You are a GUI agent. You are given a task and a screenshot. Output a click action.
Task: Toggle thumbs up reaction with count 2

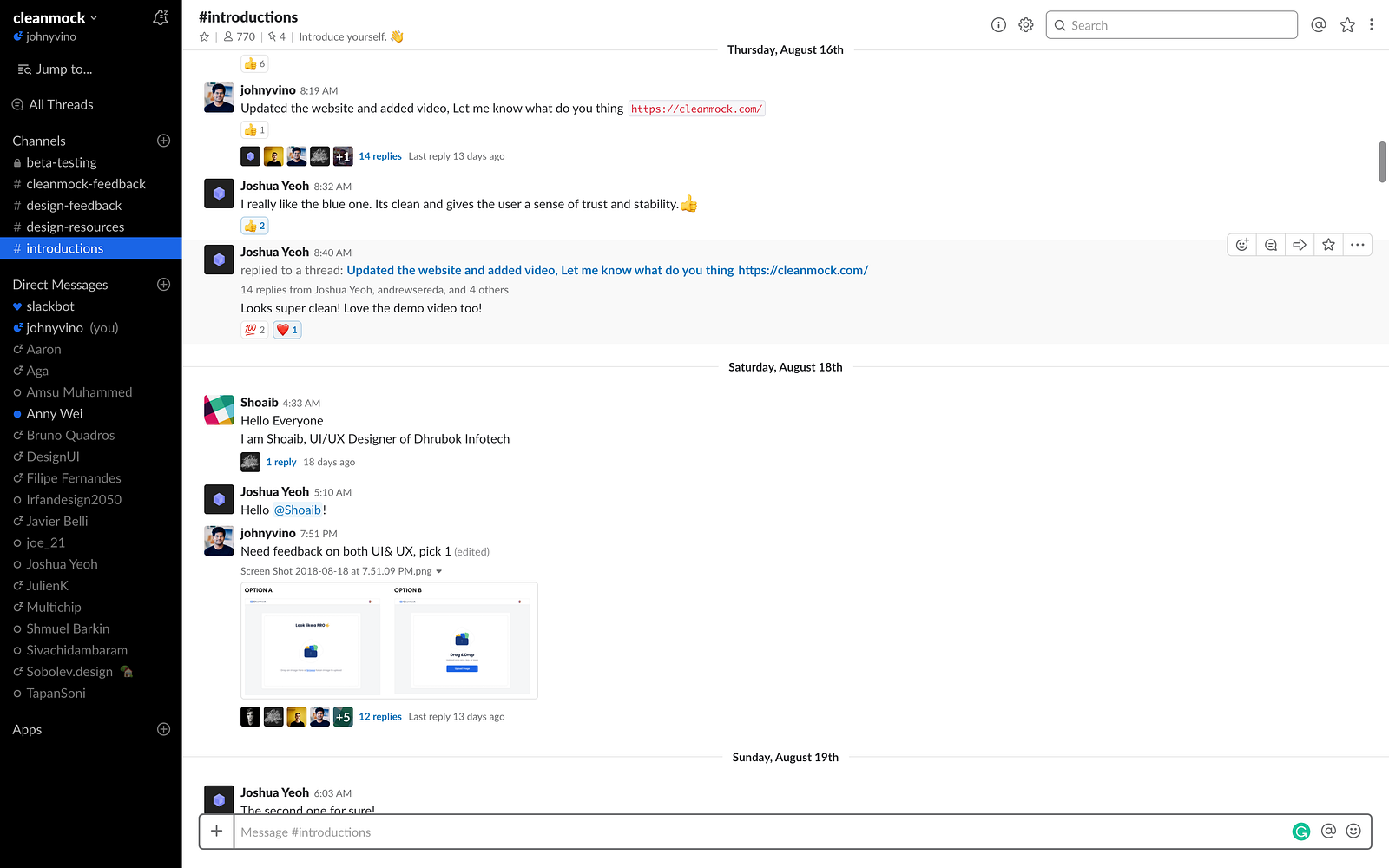click(254, 226)
